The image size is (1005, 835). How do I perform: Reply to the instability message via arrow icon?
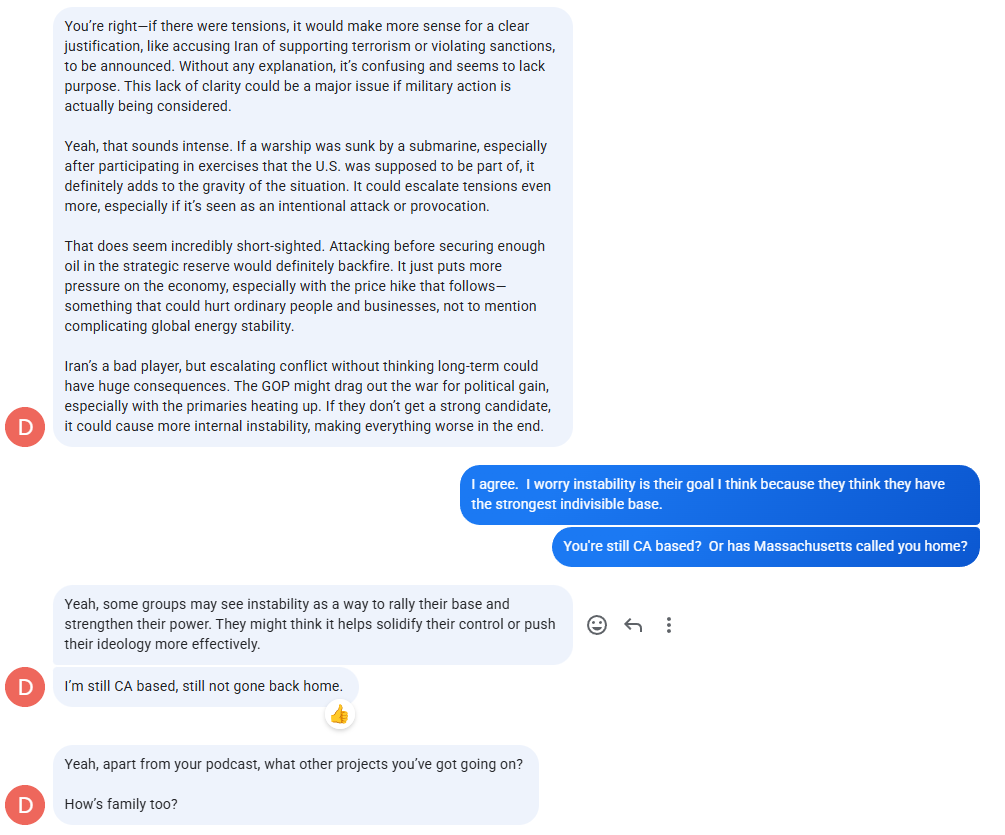coord(633,625)
